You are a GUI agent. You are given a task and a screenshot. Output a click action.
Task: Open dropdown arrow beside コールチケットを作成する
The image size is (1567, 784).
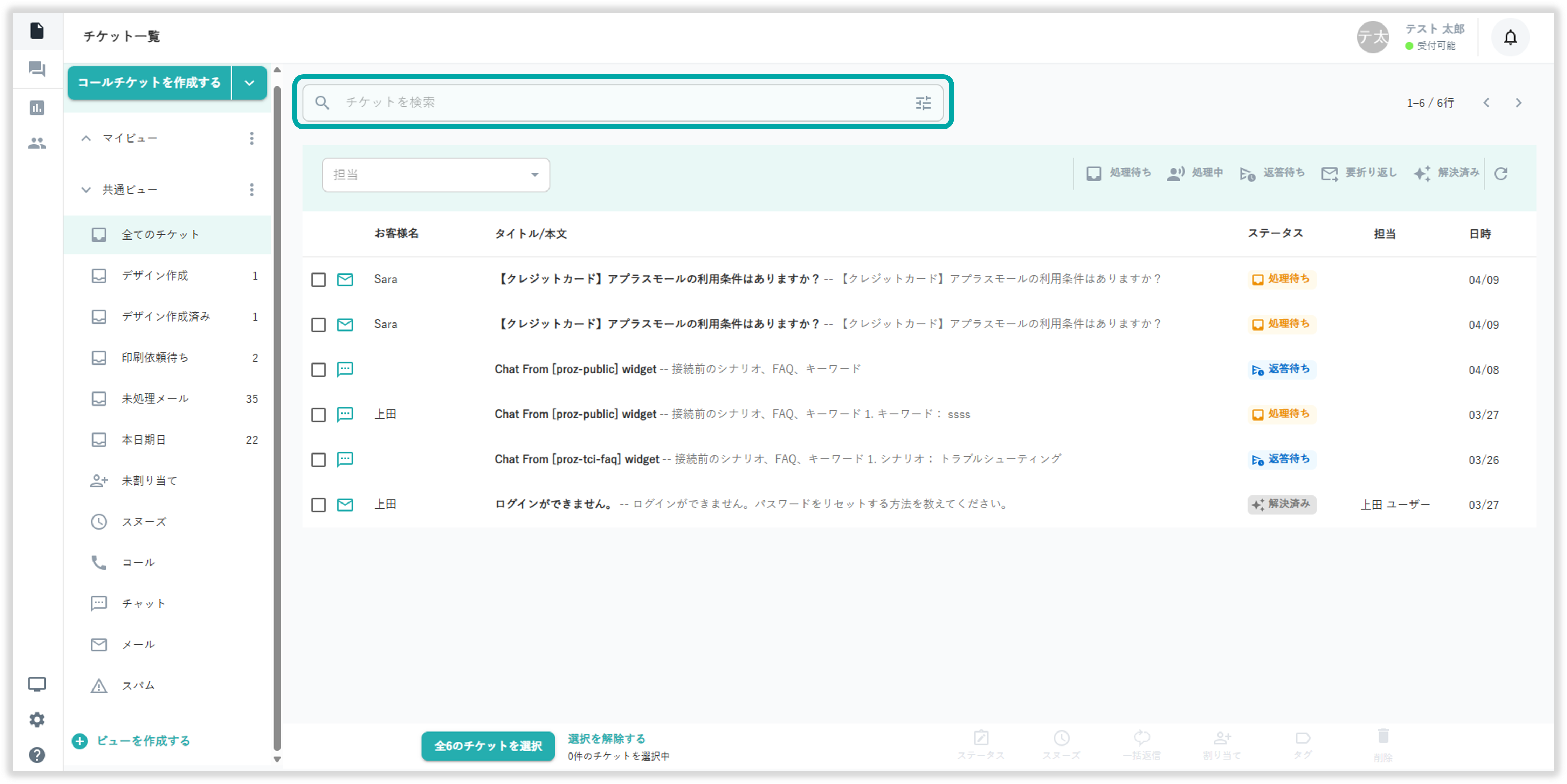(249, 83)
